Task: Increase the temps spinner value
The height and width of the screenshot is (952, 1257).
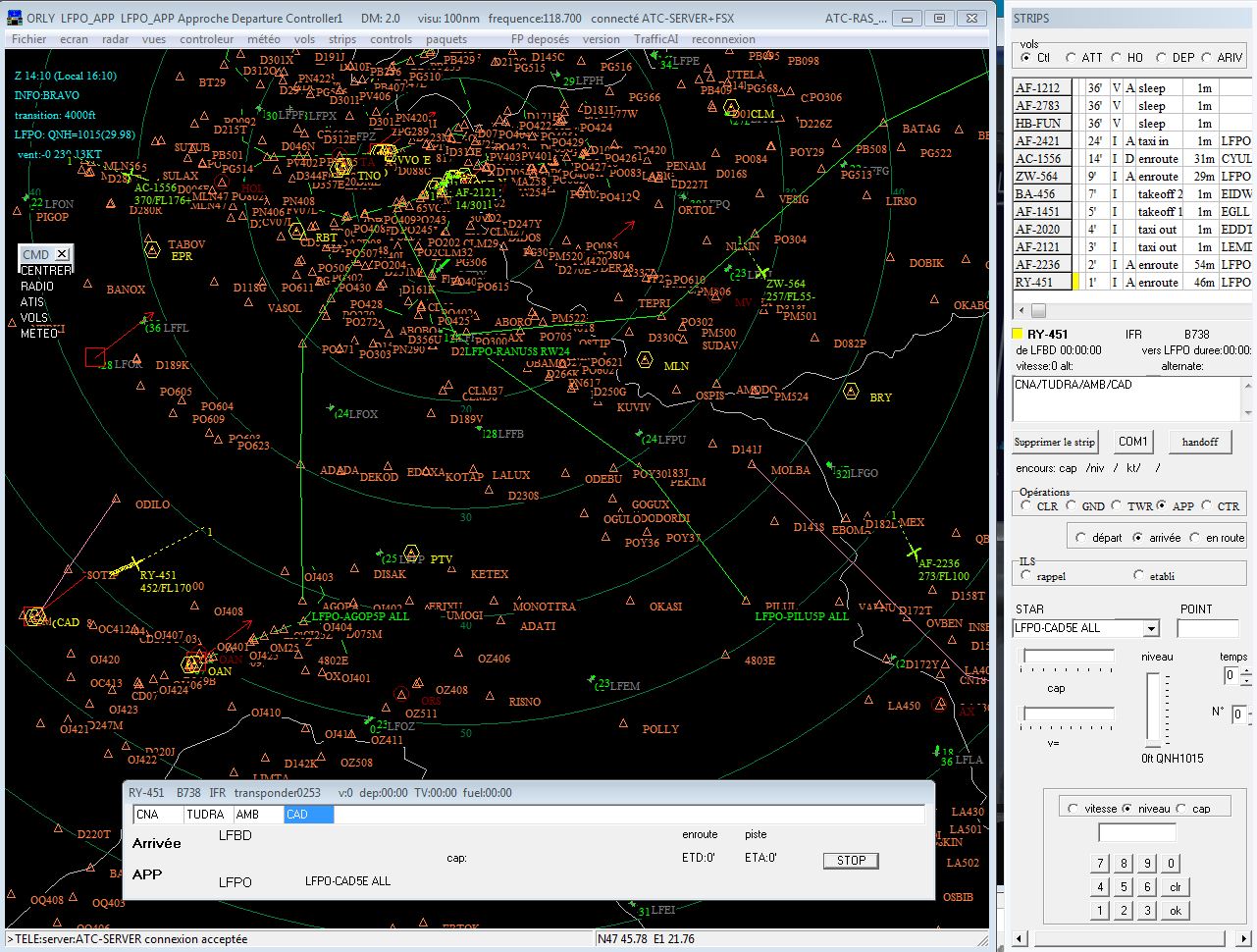Action: 1246,671
